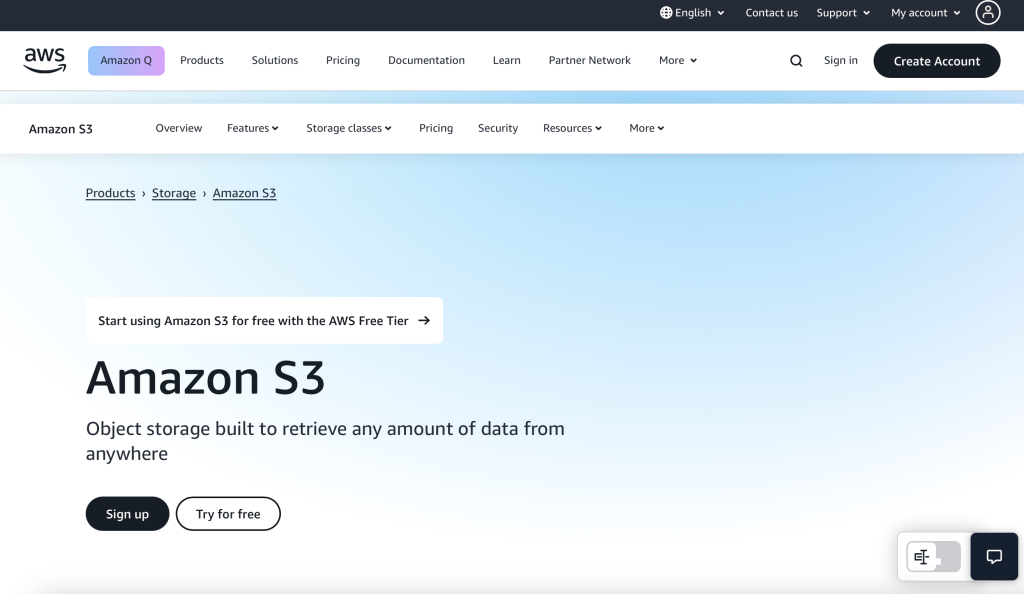Viewport: 1024px width, 594px height.
Task: Click the Try for free button
Action: click(x=228, y=514)
